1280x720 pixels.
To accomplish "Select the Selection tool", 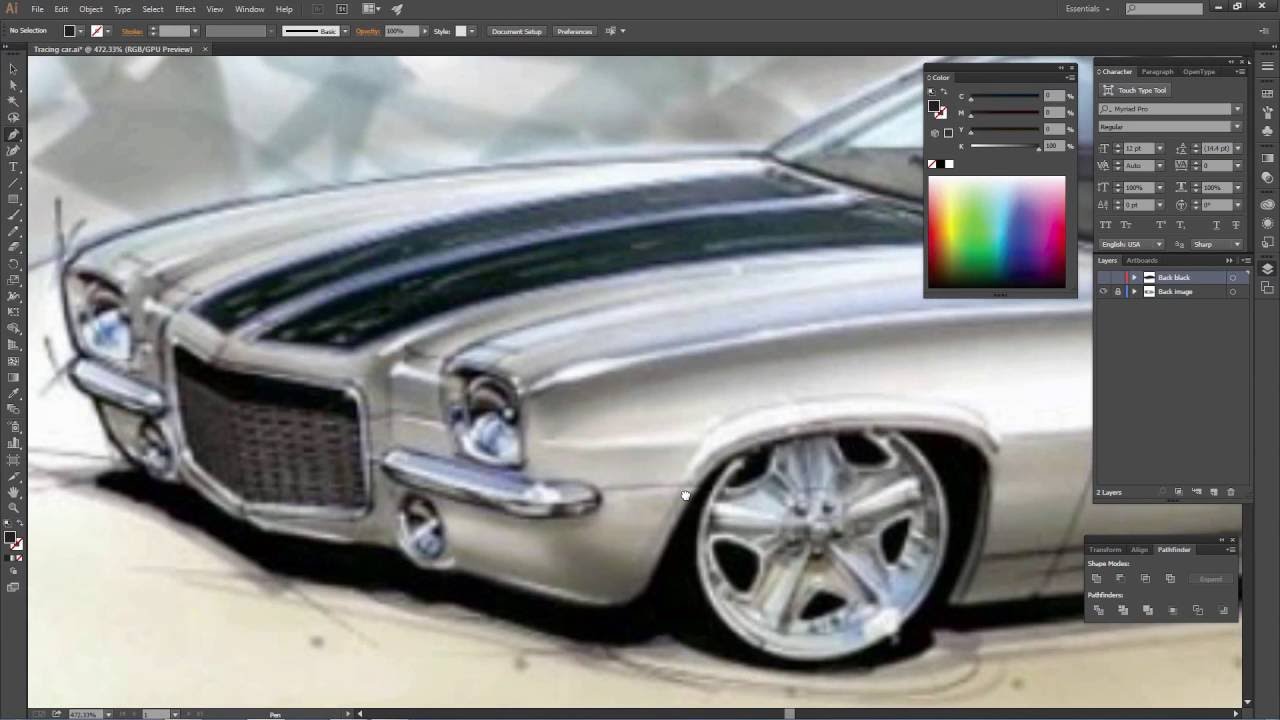I will [12, 68].
